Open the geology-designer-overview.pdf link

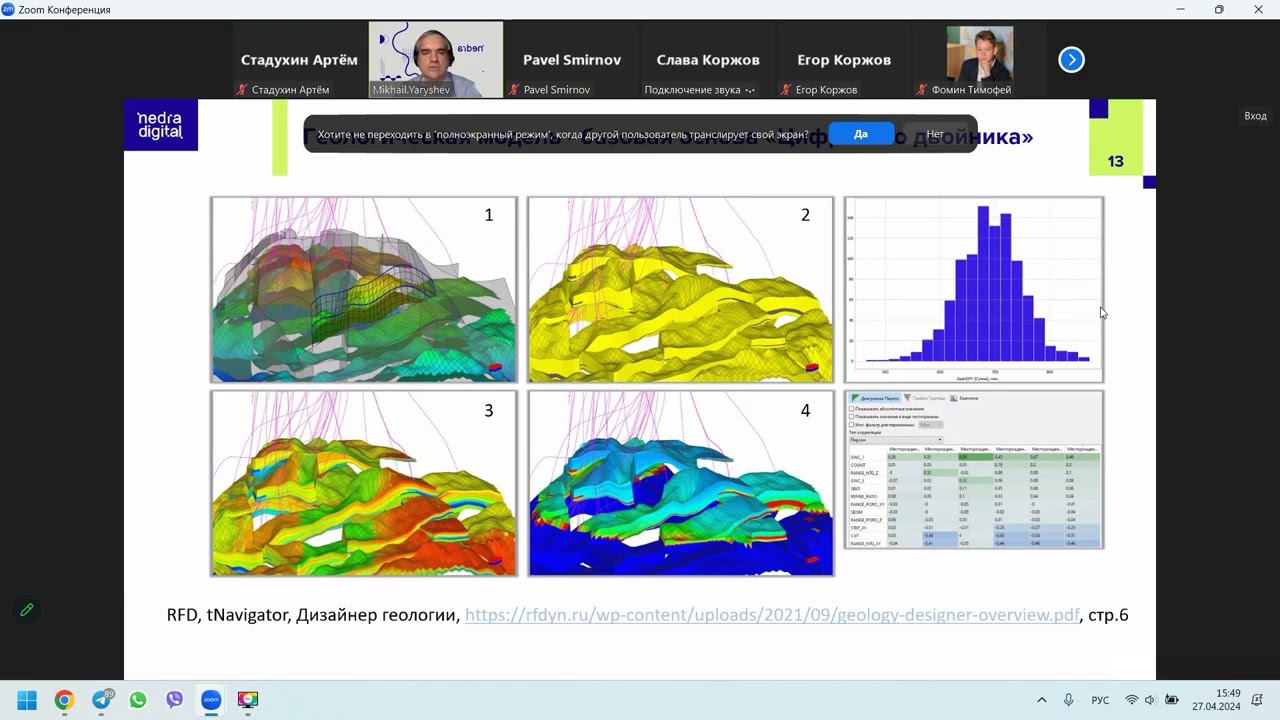click(x=772, y=615)
